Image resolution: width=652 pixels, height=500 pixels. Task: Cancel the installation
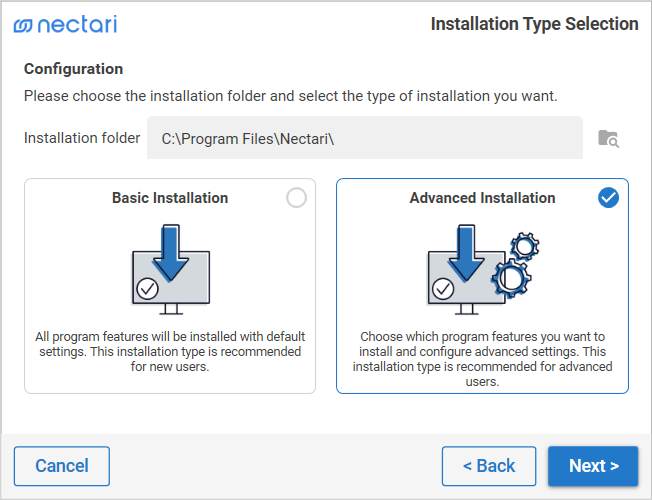tap(62, 466)
